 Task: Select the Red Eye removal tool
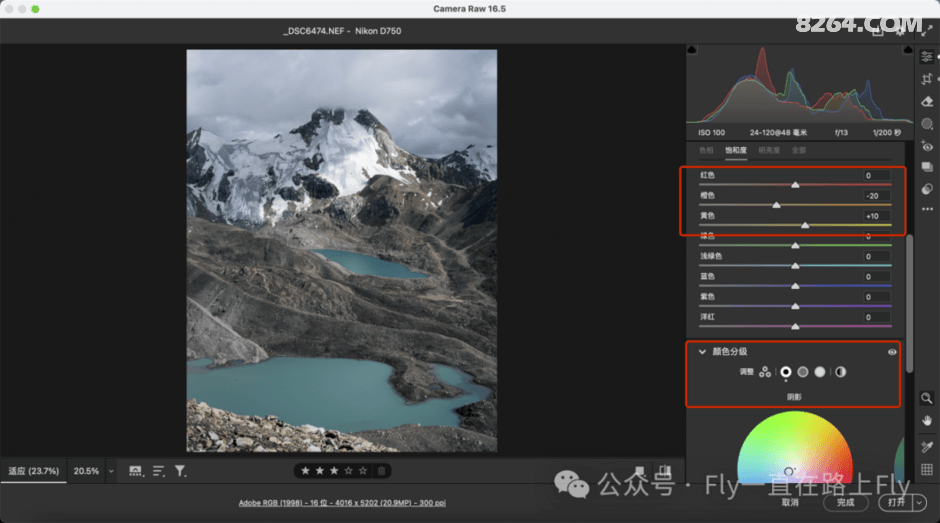(x=927, y=146)
